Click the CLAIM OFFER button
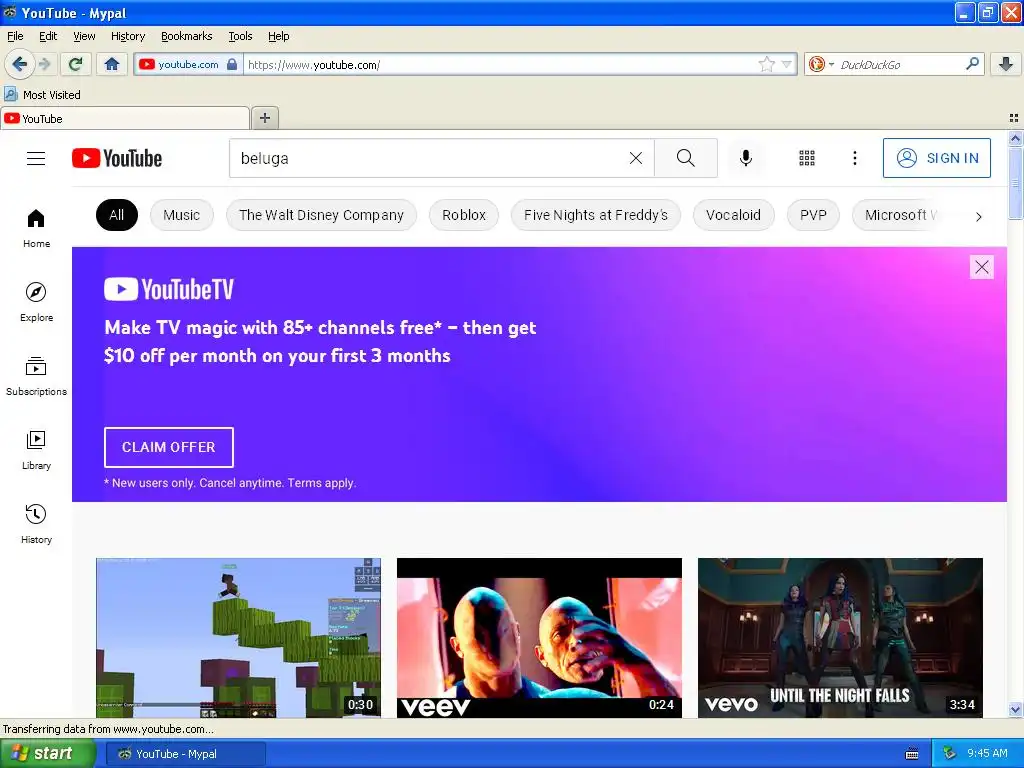This screenshot has width=1024, height=768. 168,447
